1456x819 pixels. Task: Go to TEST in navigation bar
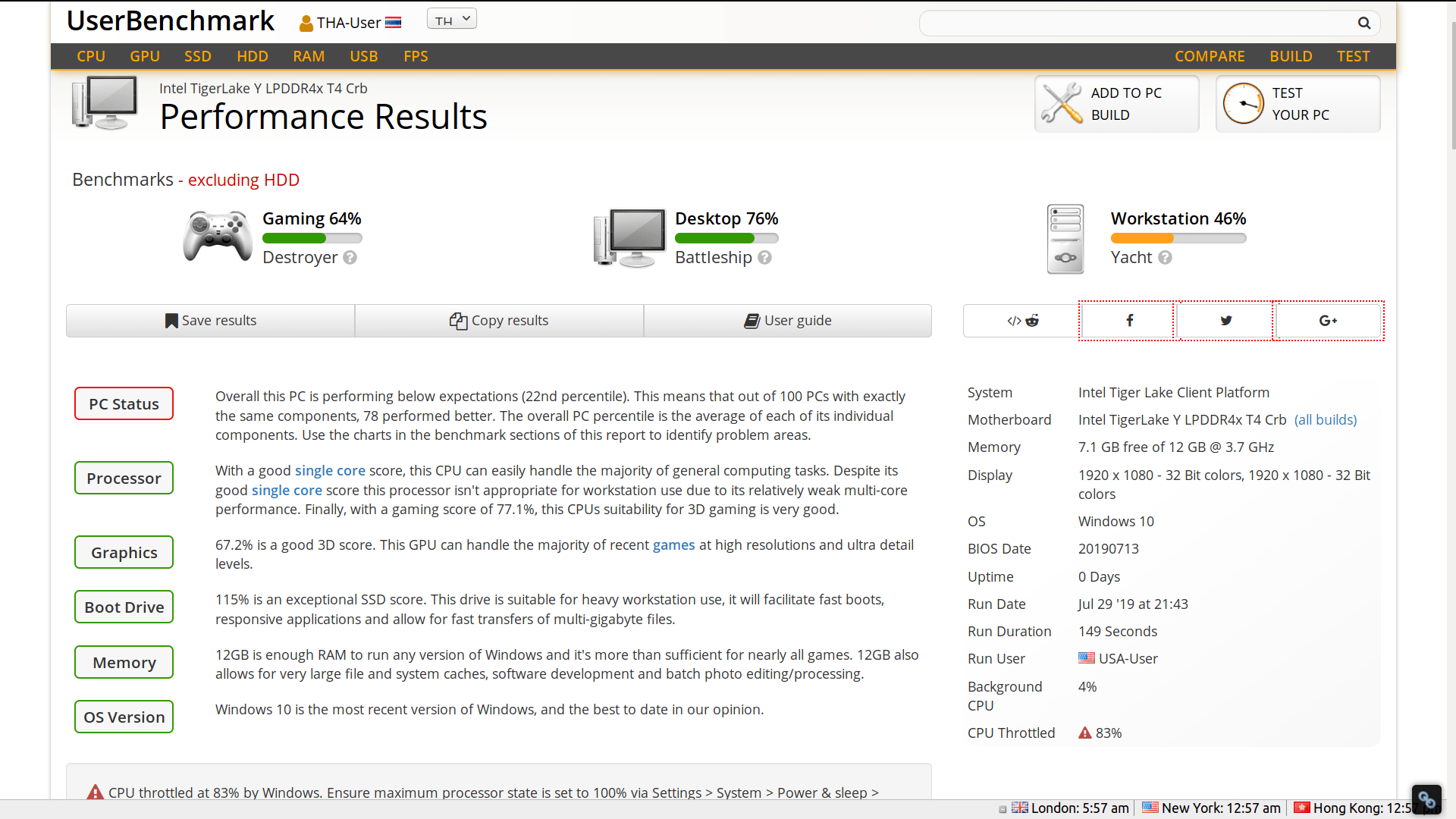point(1353,56)
